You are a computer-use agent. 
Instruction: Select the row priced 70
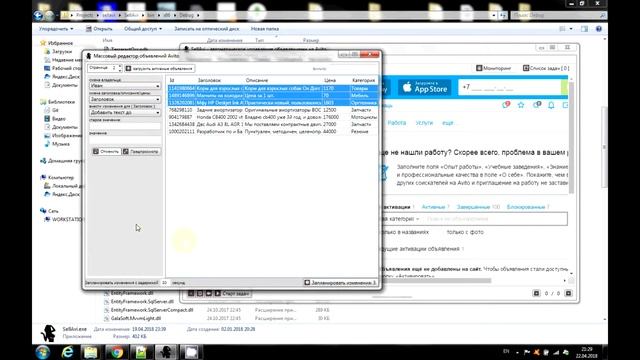pos(273,96)
